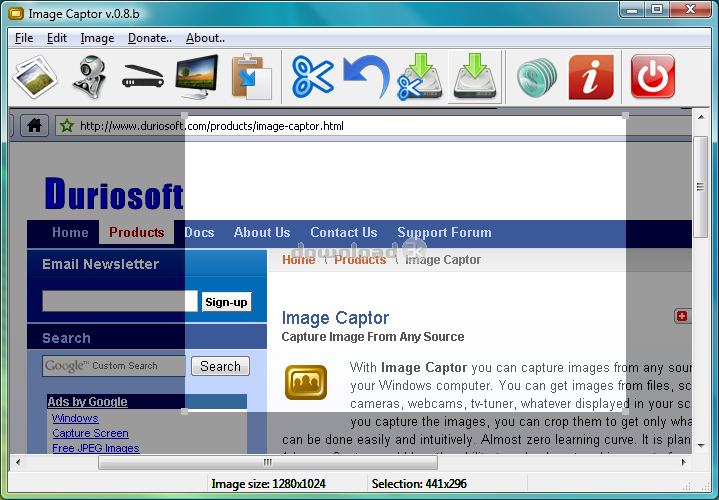Paste image from clipboard icon
The image size is (719, 500).
(x=251, y=77)
